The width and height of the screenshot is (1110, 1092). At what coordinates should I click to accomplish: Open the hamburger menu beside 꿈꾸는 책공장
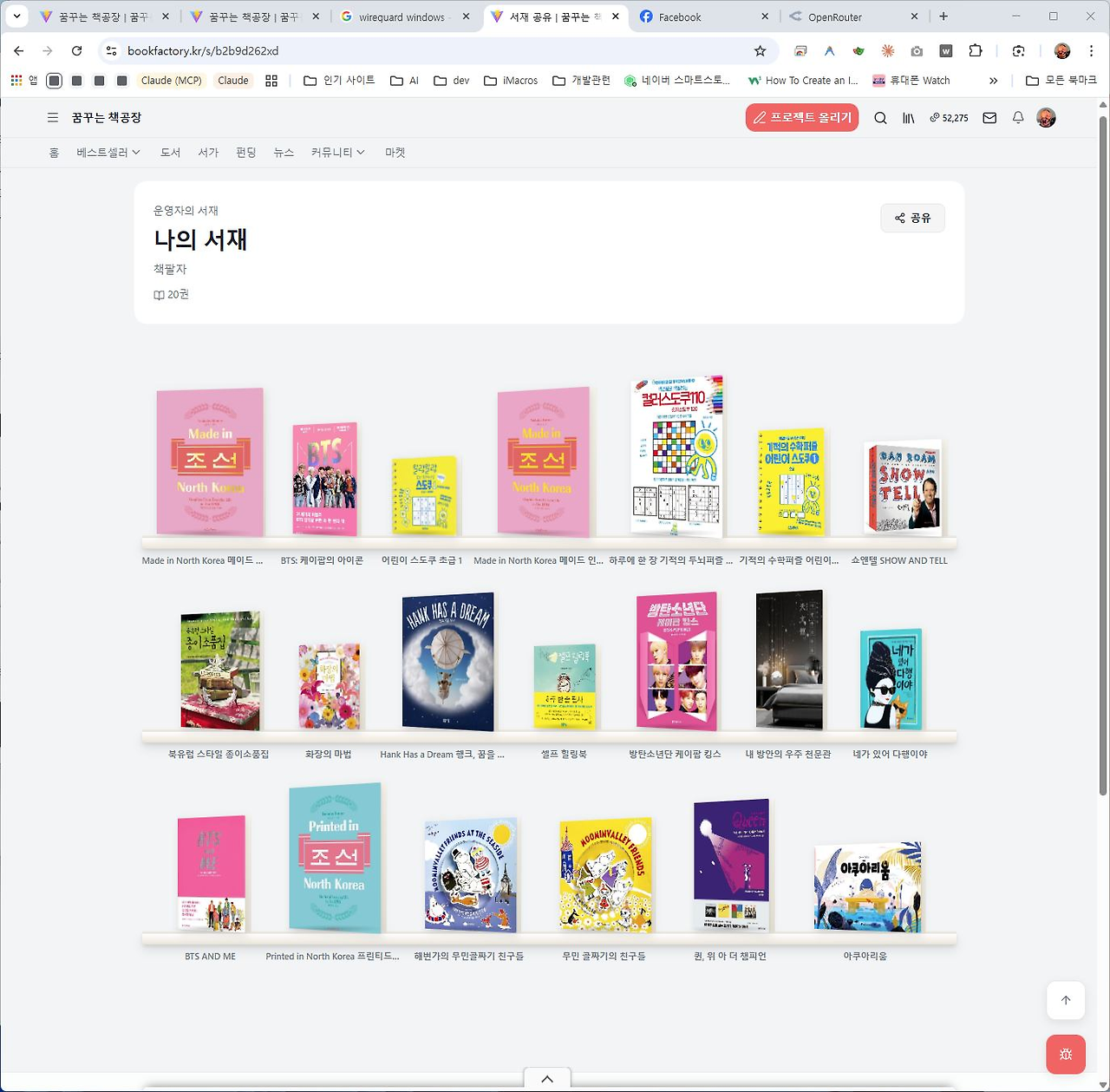pos(53,118)
